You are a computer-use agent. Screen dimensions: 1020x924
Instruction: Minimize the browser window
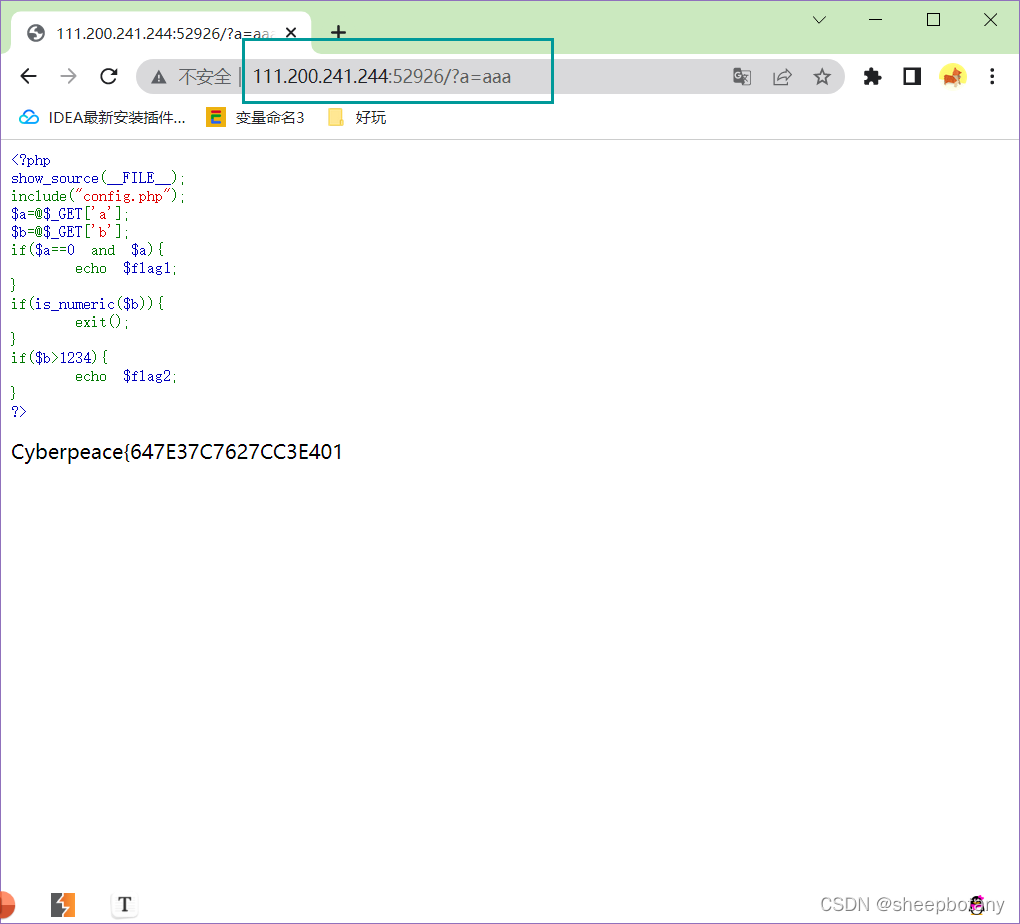pos(876,20)
